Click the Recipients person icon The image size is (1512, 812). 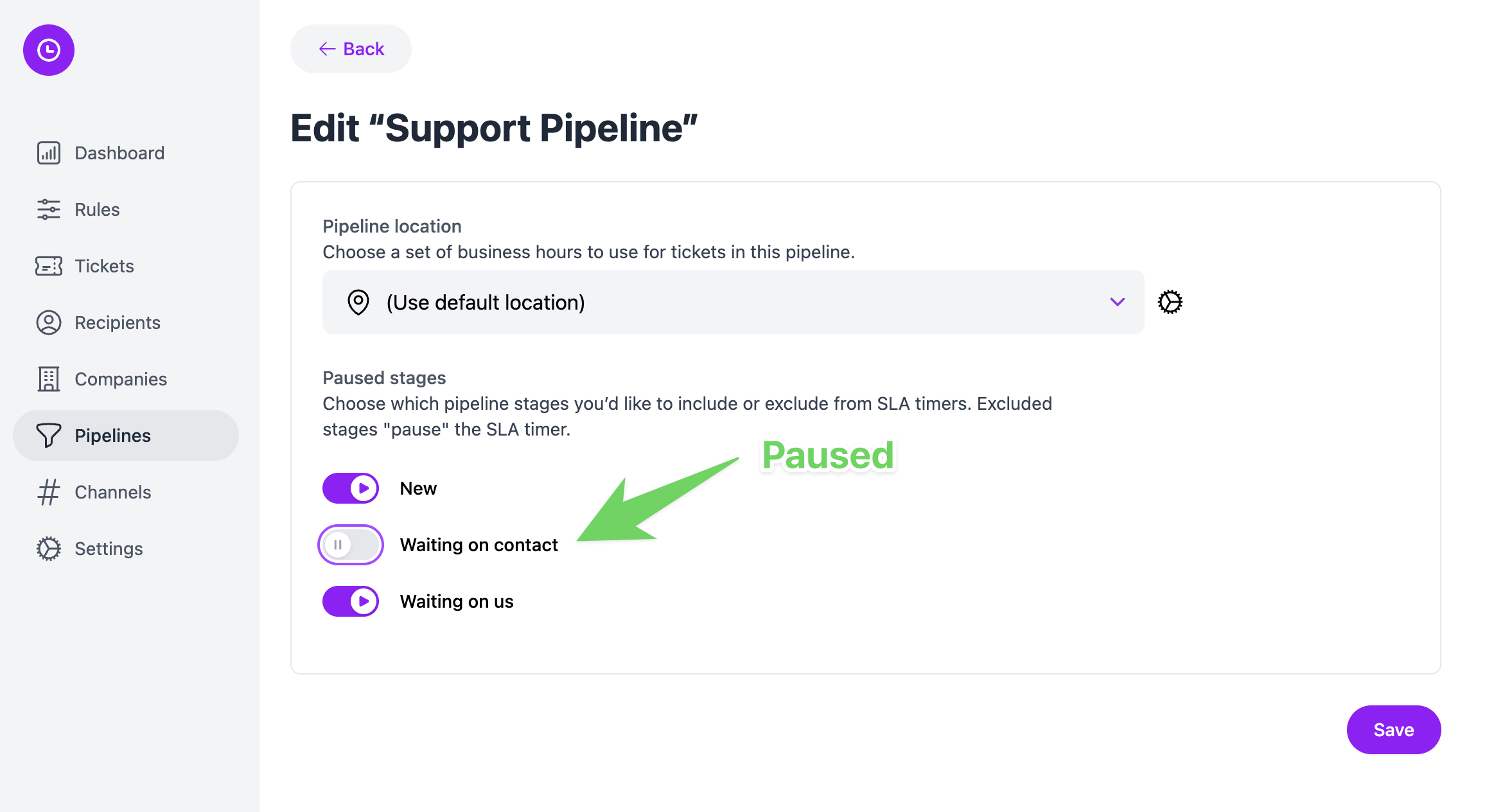point(49,322)
